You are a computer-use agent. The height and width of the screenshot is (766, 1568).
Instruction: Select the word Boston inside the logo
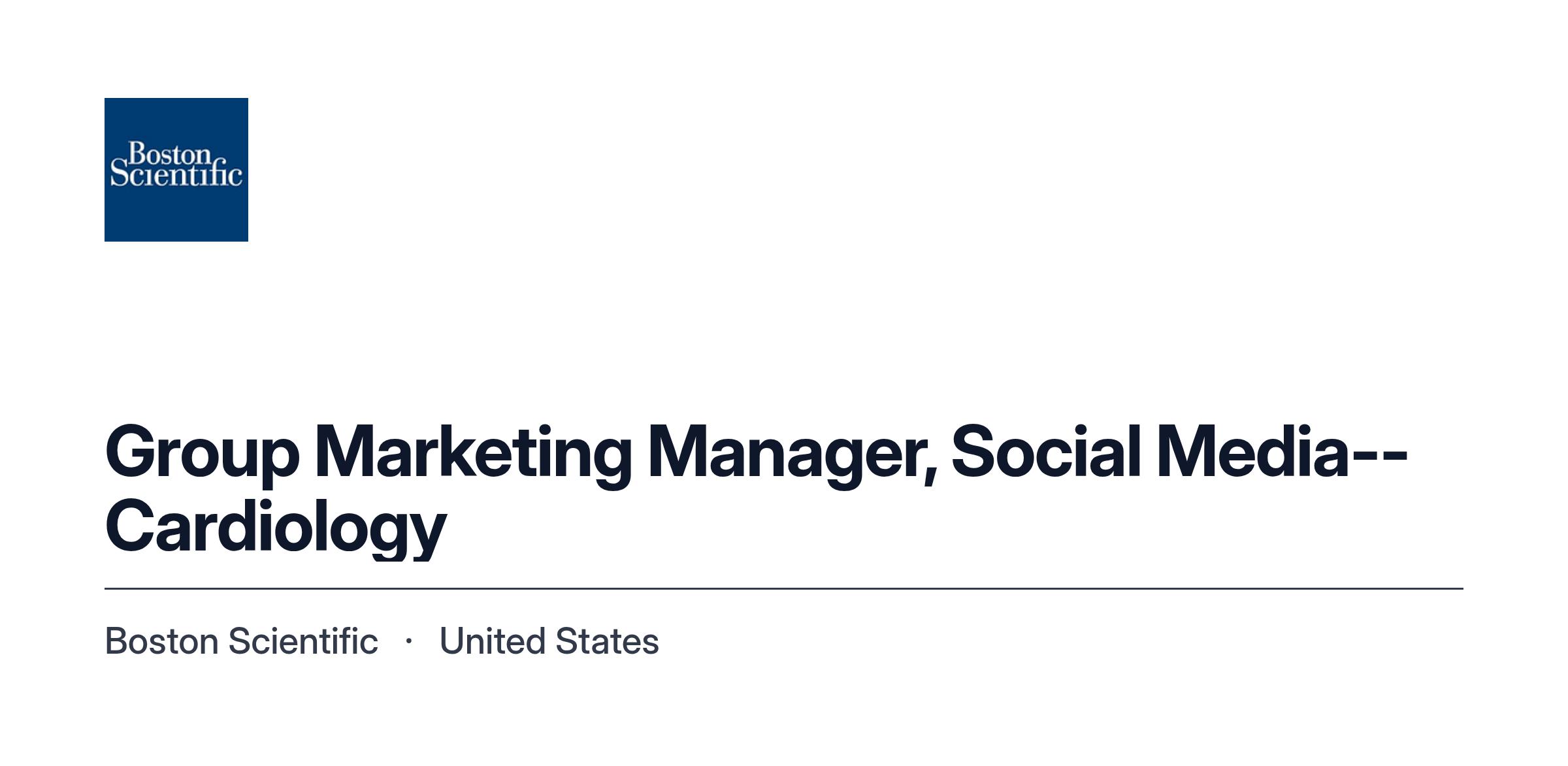pos(170,154)
